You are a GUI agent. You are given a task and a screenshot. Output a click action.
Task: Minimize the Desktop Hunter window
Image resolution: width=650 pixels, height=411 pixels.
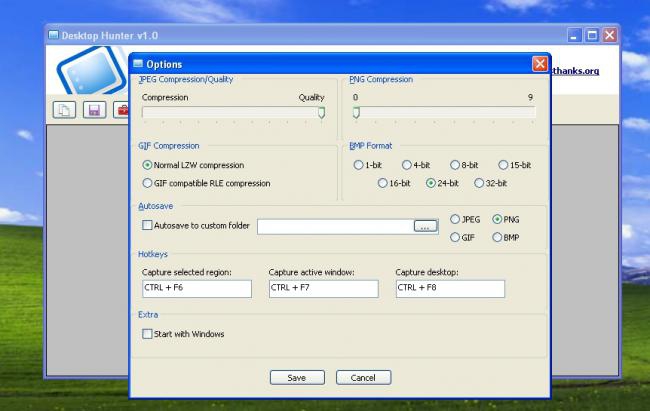(x=574, y=36)
